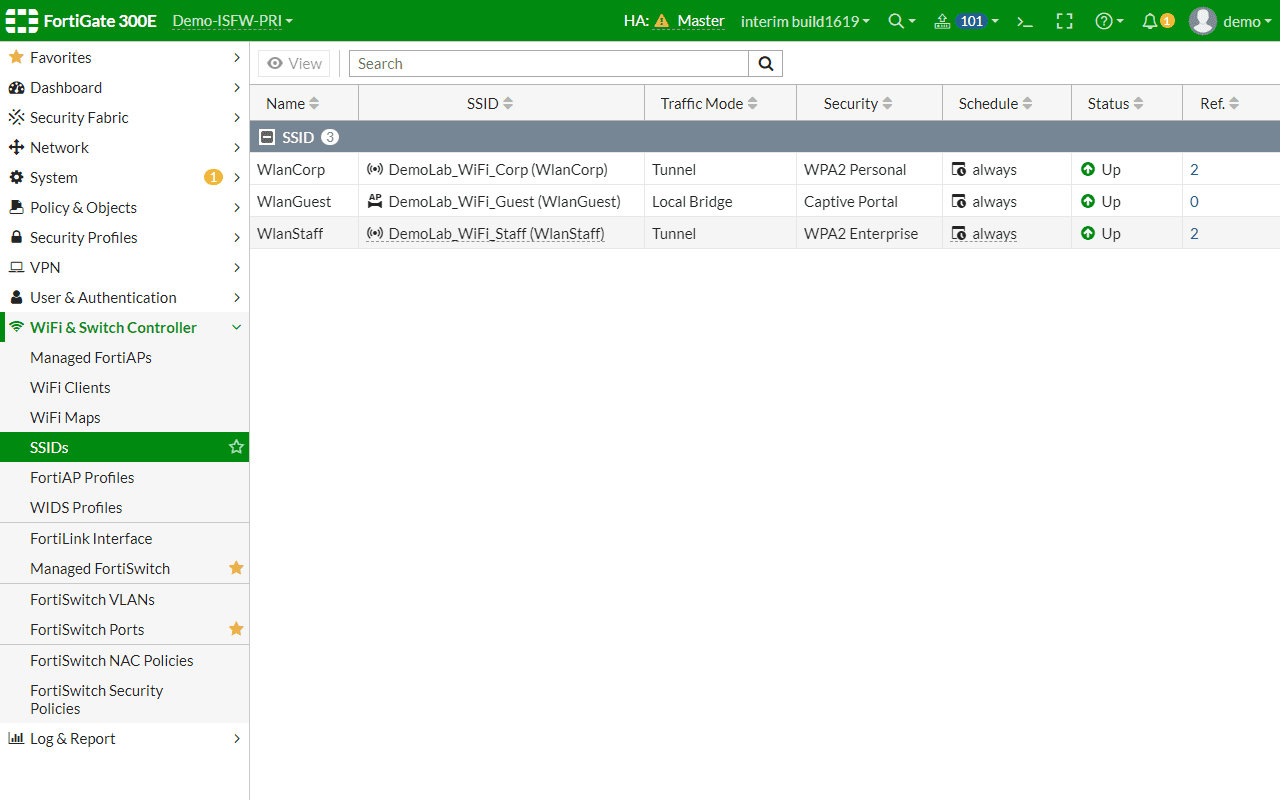The image size is (1280, 800).
Task: Sort by Security column arrows
Action: pyautogui.click(x=887, y=104)
